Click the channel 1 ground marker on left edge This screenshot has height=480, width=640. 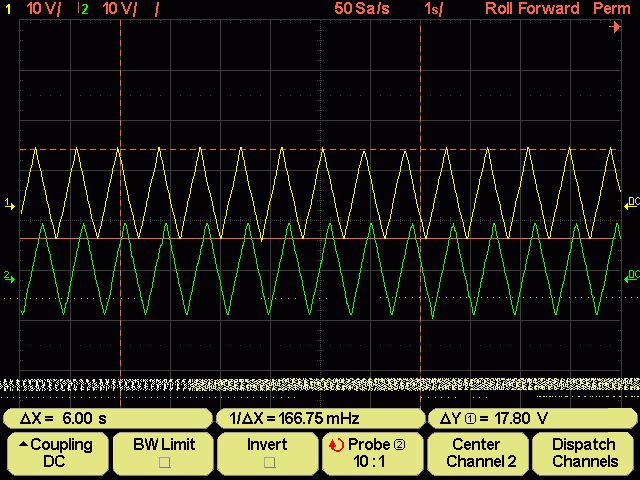click(x=10, y=204)
